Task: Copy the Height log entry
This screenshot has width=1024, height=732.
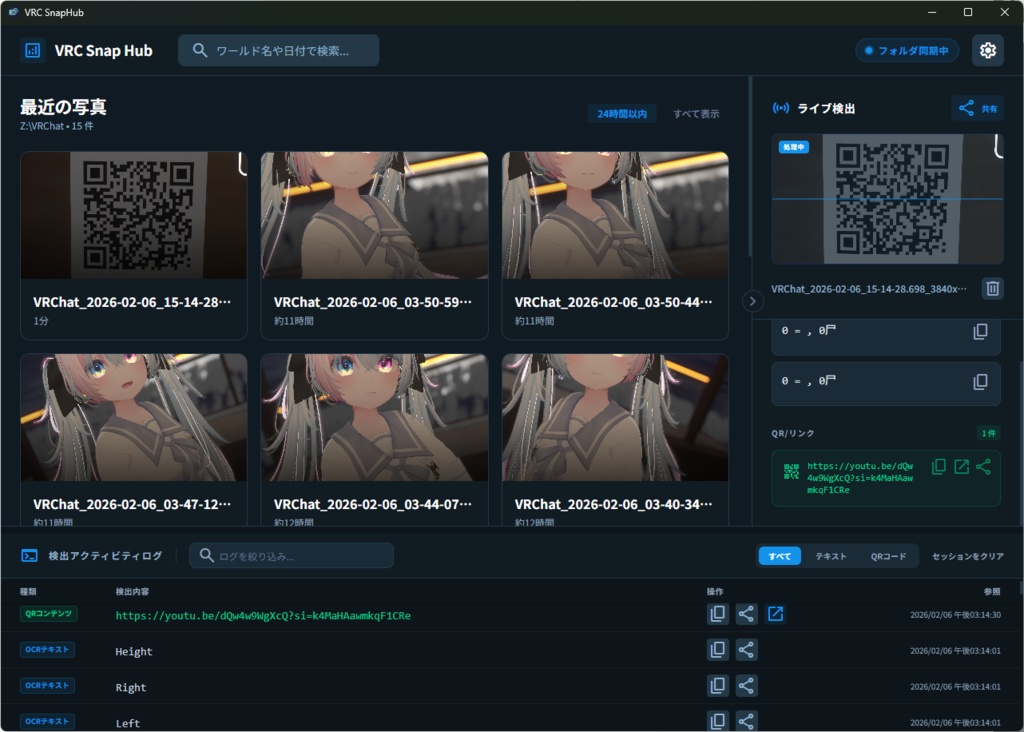Action: [x=717, y=650]
